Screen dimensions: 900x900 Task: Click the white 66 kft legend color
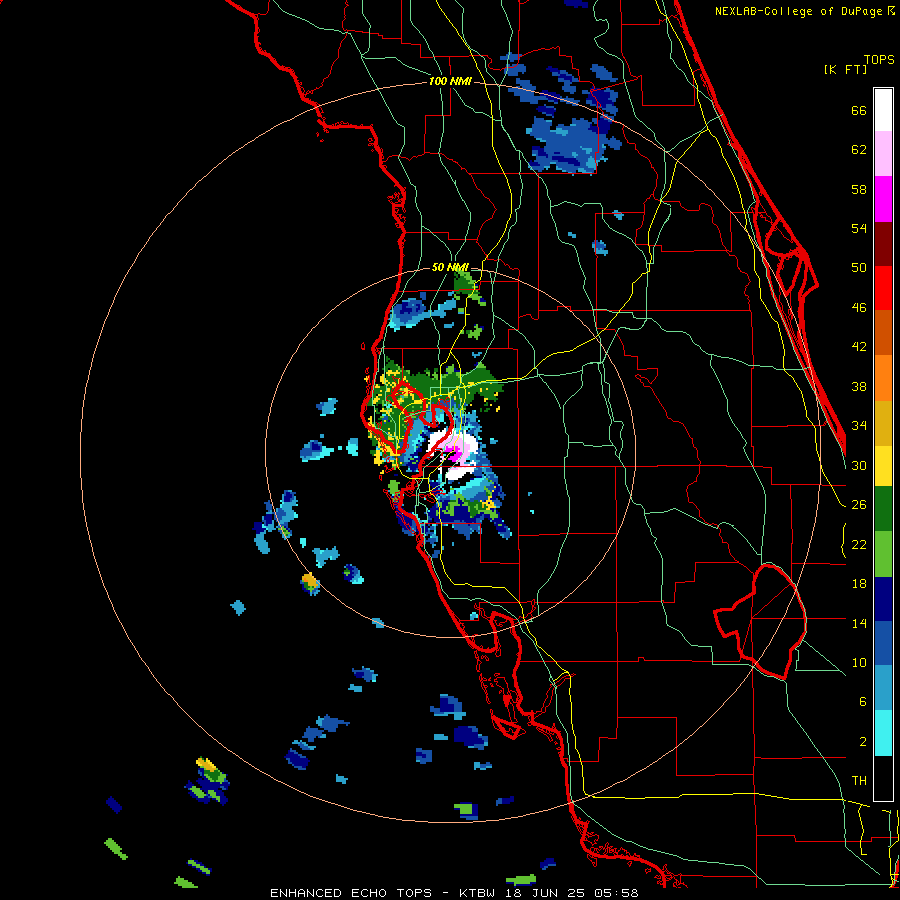tap(883, 110)
